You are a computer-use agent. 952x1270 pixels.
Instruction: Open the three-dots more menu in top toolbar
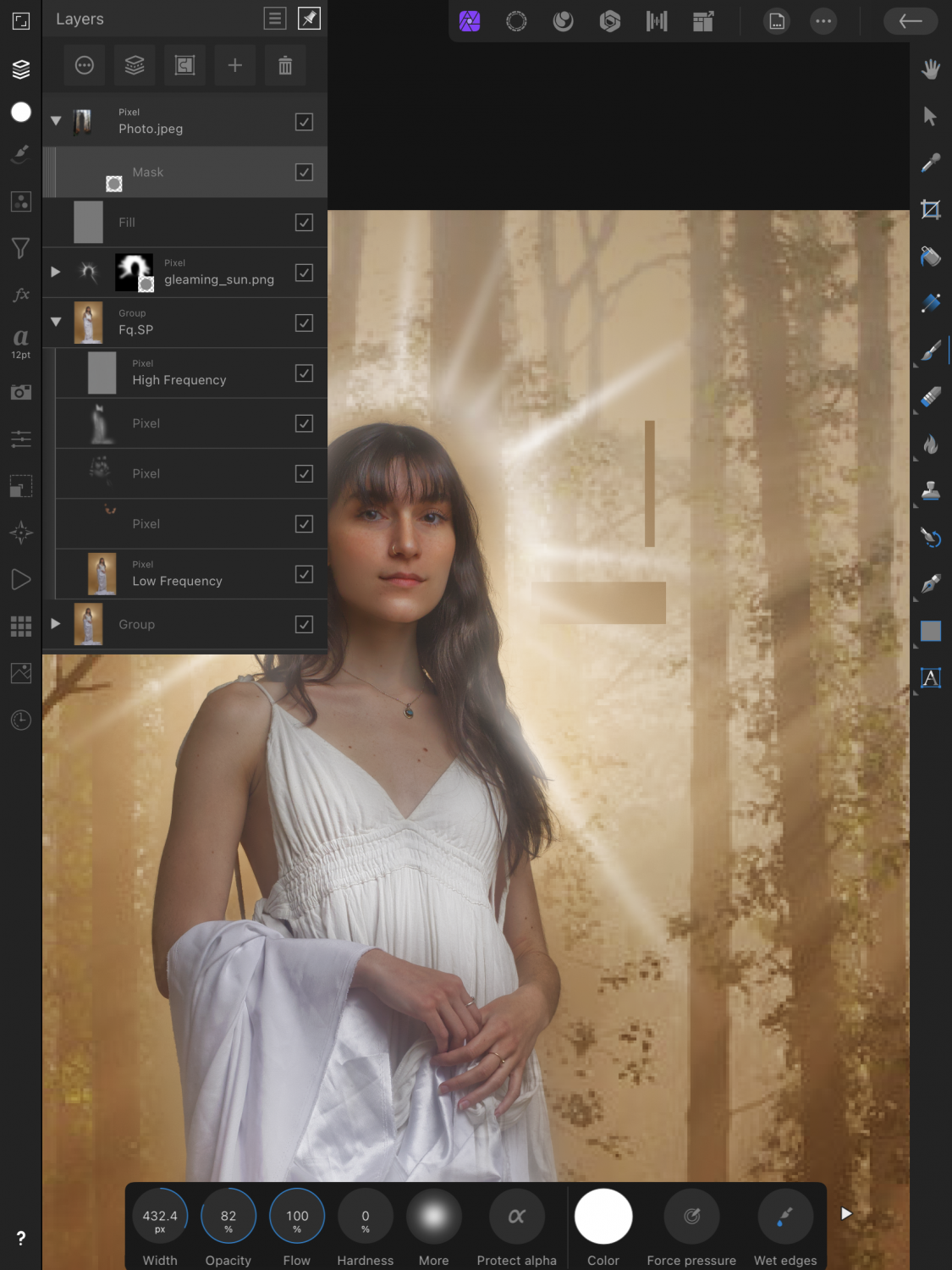[823, 21]
